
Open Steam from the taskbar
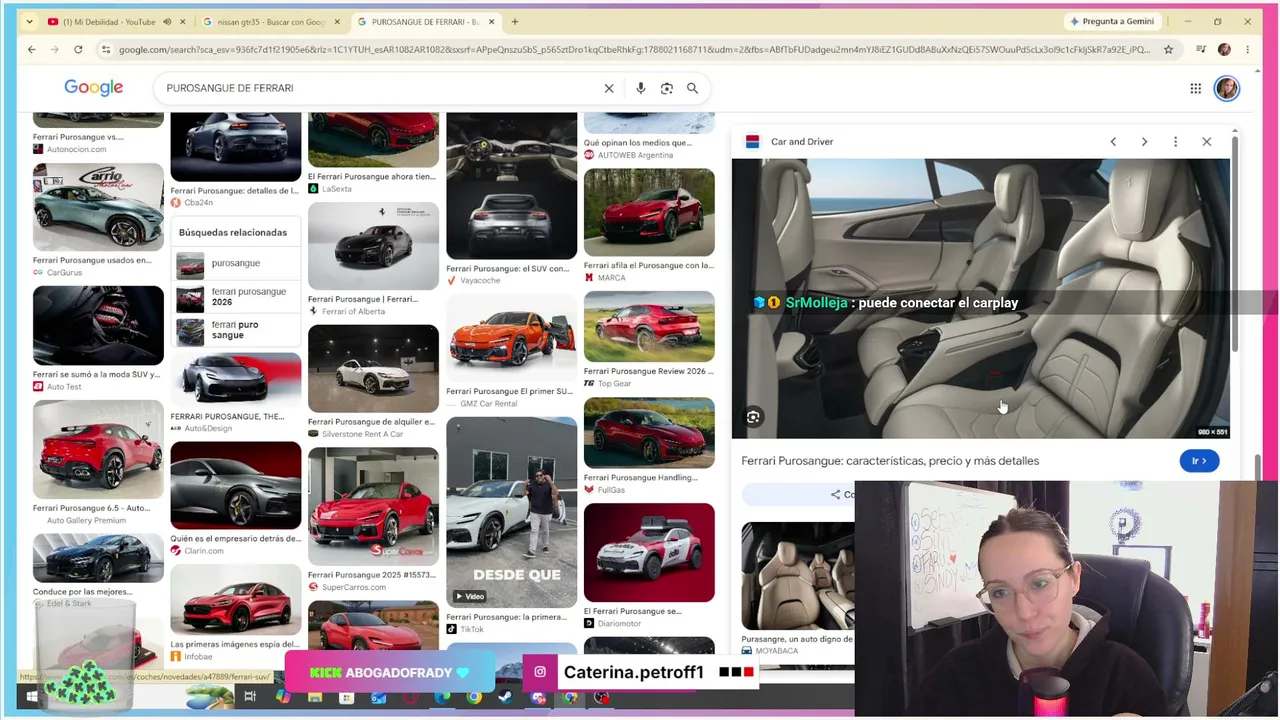click(x=506, y=697)
